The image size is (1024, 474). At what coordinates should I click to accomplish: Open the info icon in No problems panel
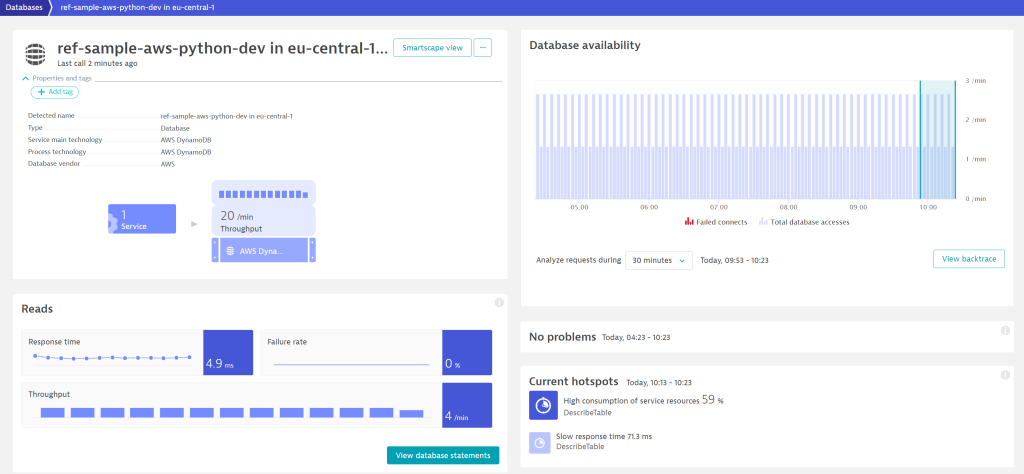point(1005,330)
